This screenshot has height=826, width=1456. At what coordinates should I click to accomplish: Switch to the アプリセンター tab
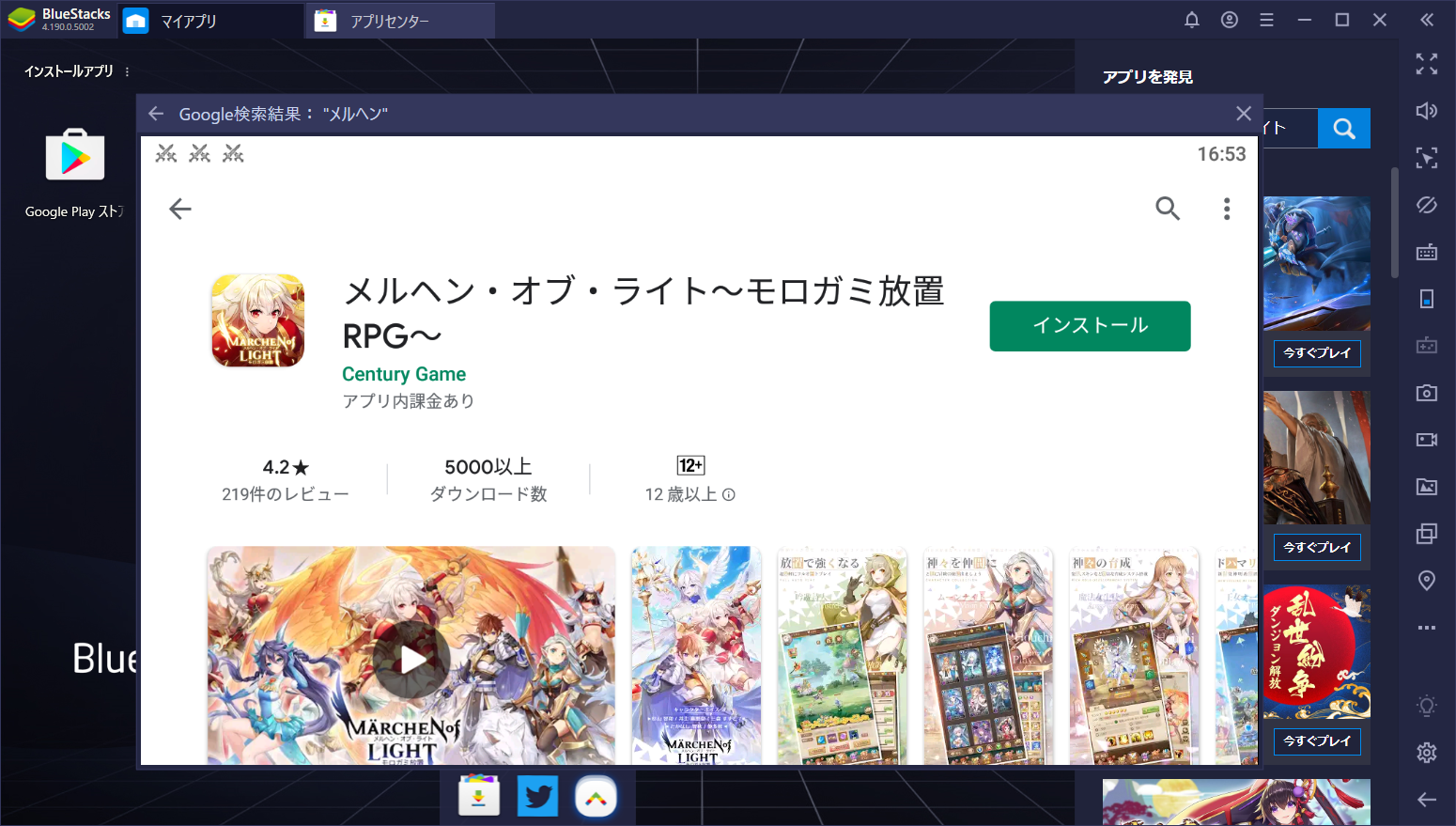pos(401,21)
